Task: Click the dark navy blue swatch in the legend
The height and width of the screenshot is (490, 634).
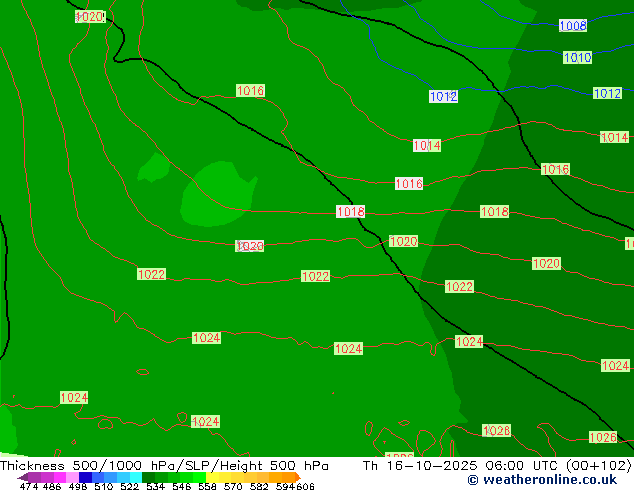Action: point(85,477)
